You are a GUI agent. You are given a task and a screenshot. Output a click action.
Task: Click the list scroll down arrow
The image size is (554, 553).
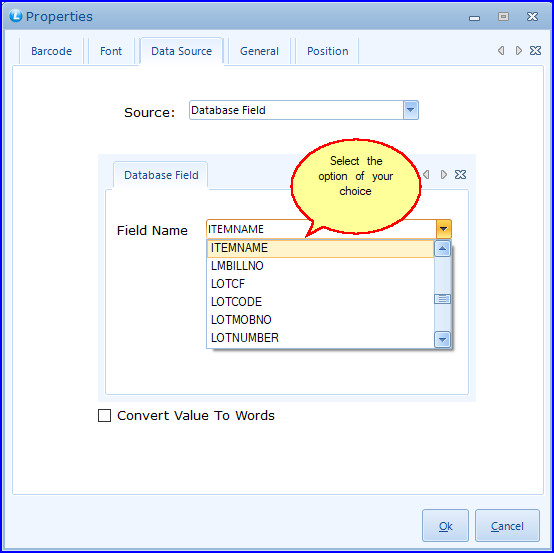[x=442, y=340]
